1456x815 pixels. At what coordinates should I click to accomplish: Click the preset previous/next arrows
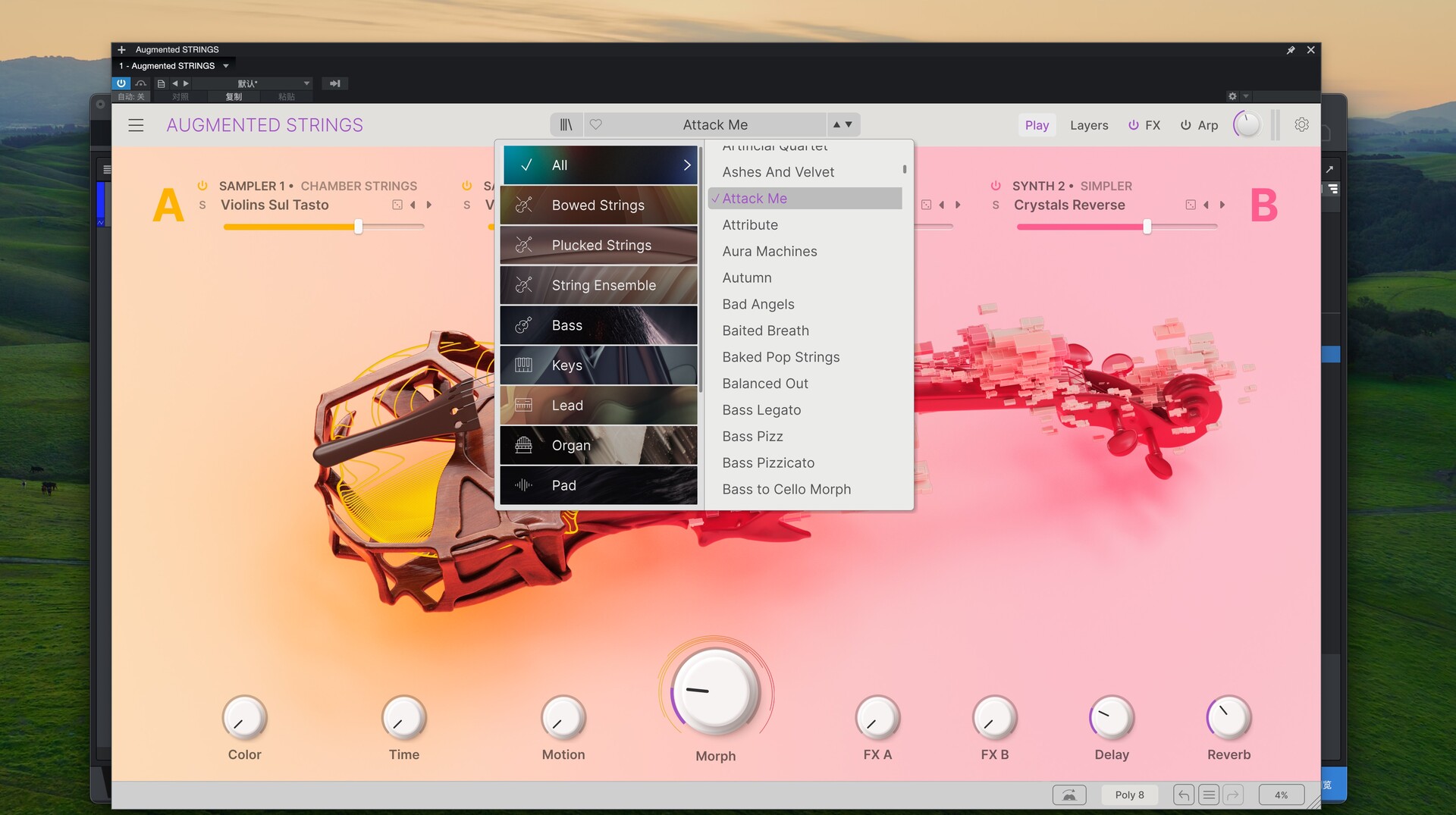click(843, 124)
